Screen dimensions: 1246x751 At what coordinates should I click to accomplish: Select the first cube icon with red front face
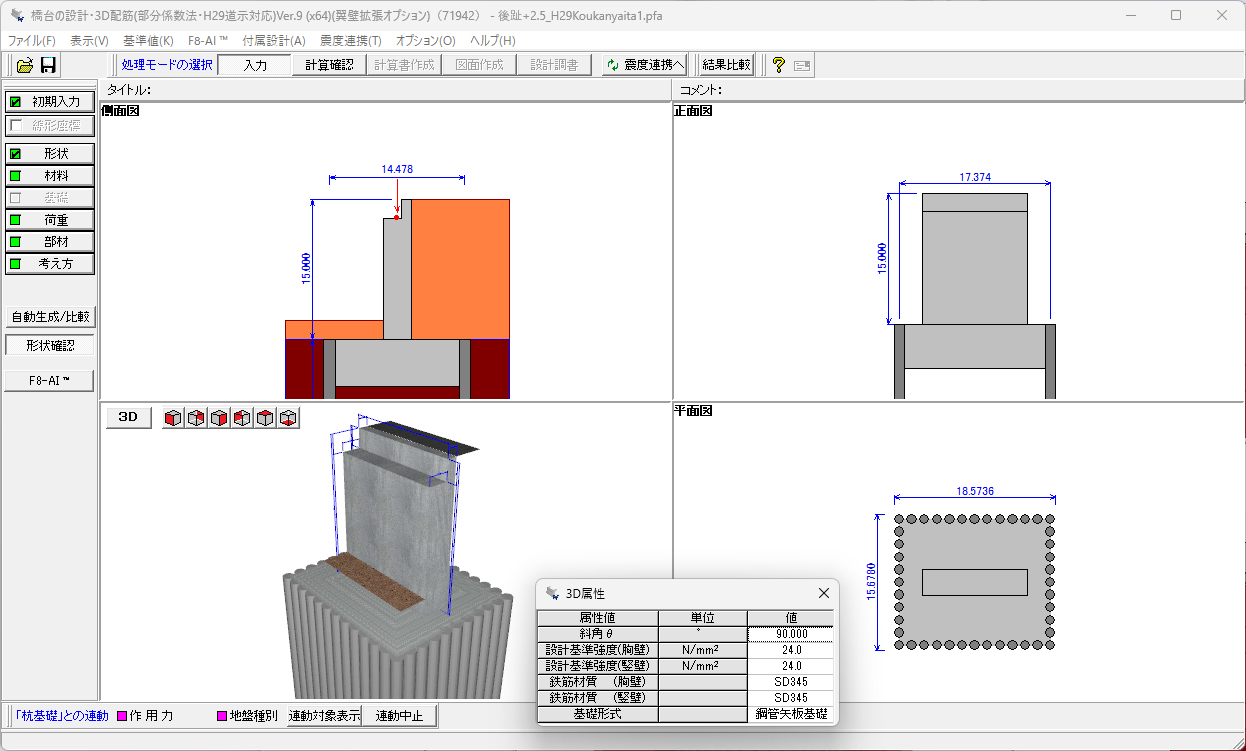pos(173,418)
